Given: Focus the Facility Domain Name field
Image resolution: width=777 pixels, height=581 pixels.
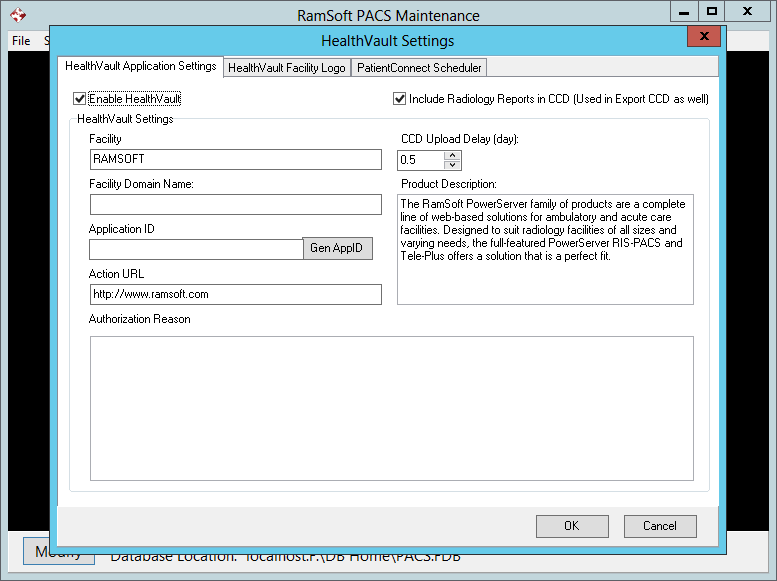Looking at the screenshot, I should click(x=235, y=205).
